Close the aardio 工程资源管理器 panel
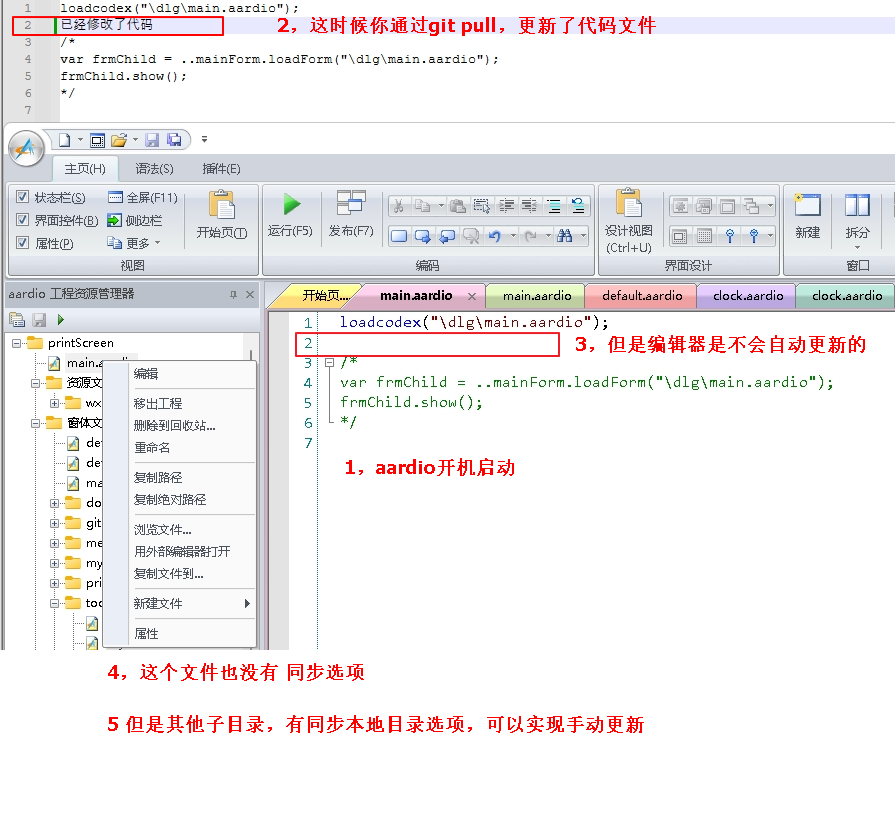The width and height of the screenshot is (895, 835). 249,295
